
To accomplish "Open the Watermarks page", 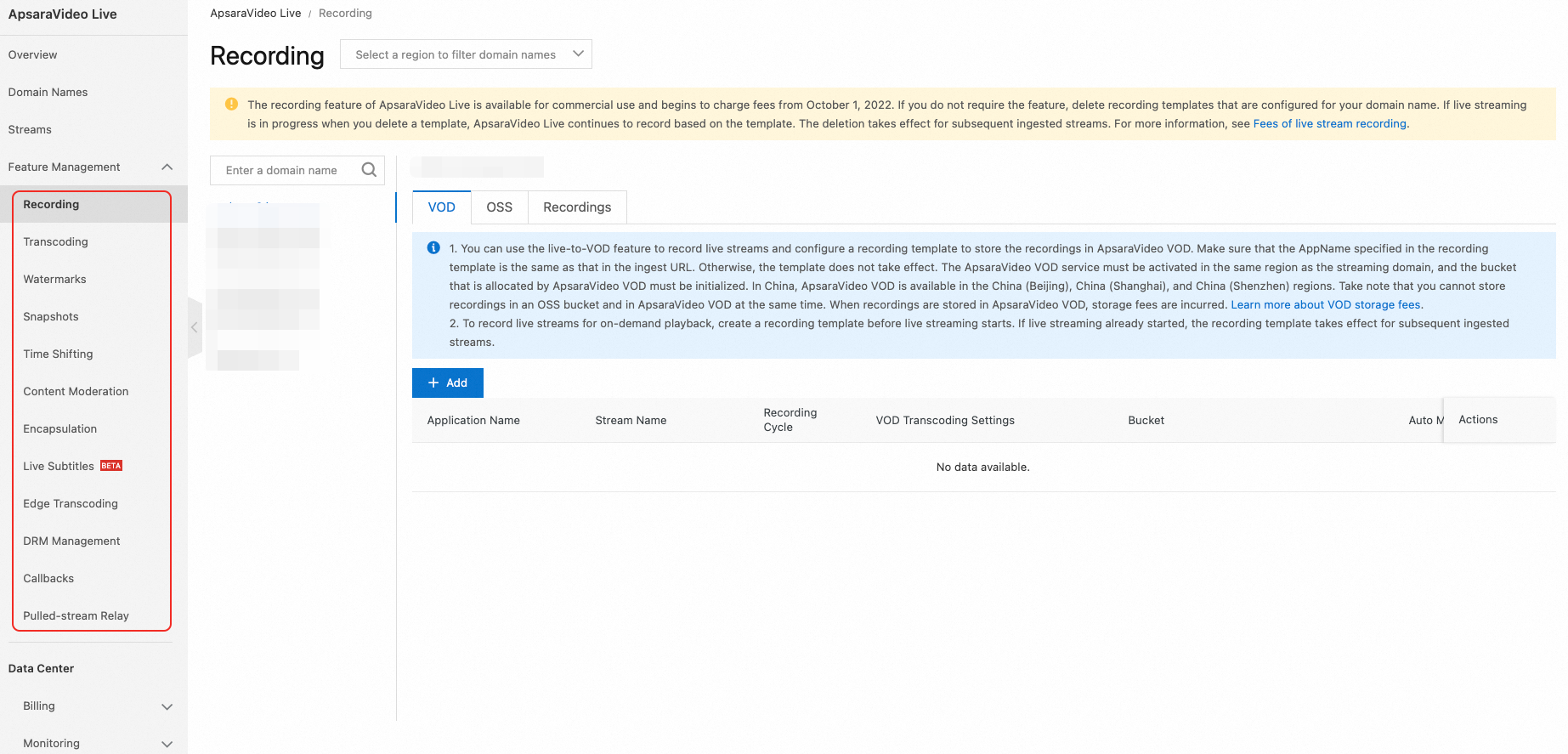I will [55, 280].
